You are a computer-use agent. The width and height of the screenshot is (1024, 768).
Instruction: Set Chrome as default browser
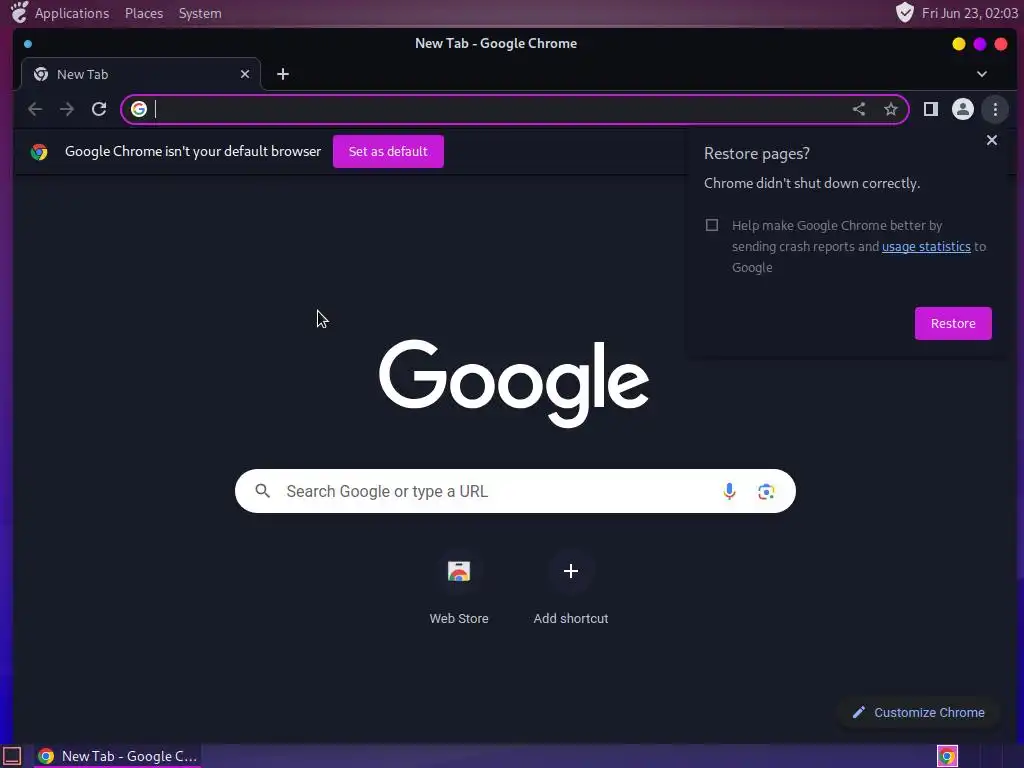388,152
